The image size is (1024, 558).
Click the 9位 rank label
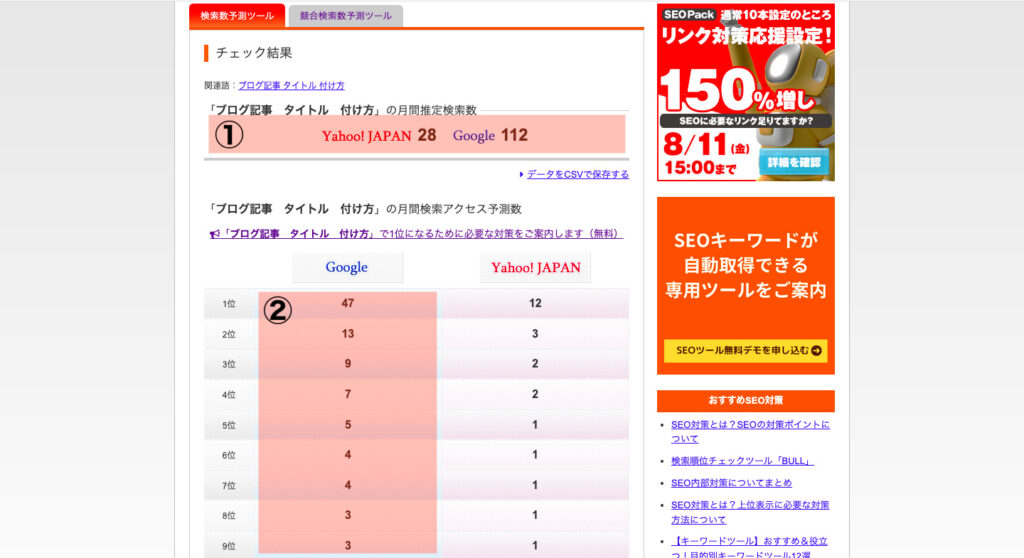229,546
